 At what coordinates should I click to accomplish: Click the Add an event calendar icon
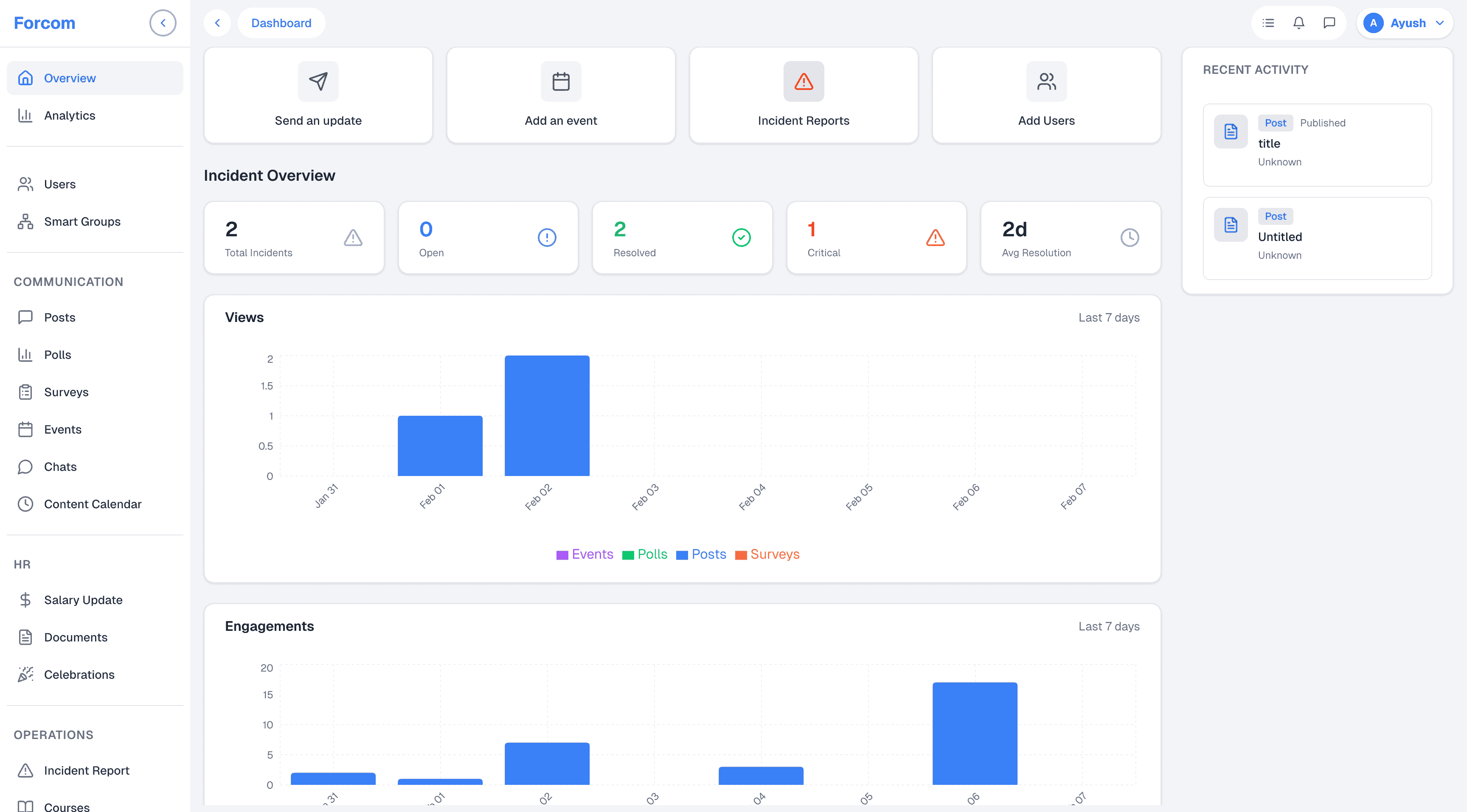tap(561, 81)
